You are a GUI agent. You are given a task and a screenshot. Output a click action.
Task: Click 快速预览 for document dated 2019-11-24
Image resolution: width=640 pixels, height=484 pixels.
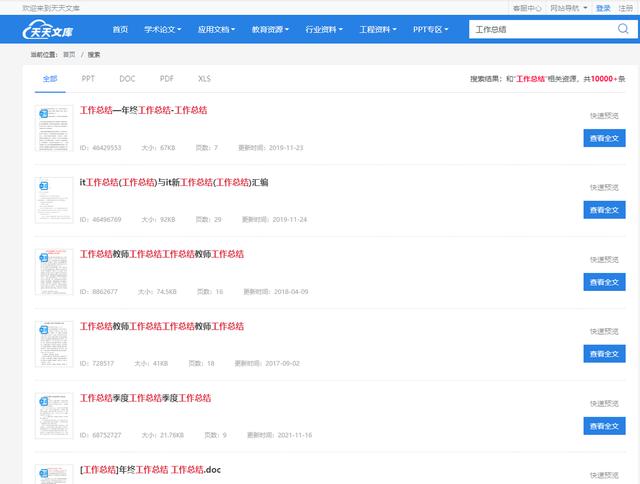[604, 188]
